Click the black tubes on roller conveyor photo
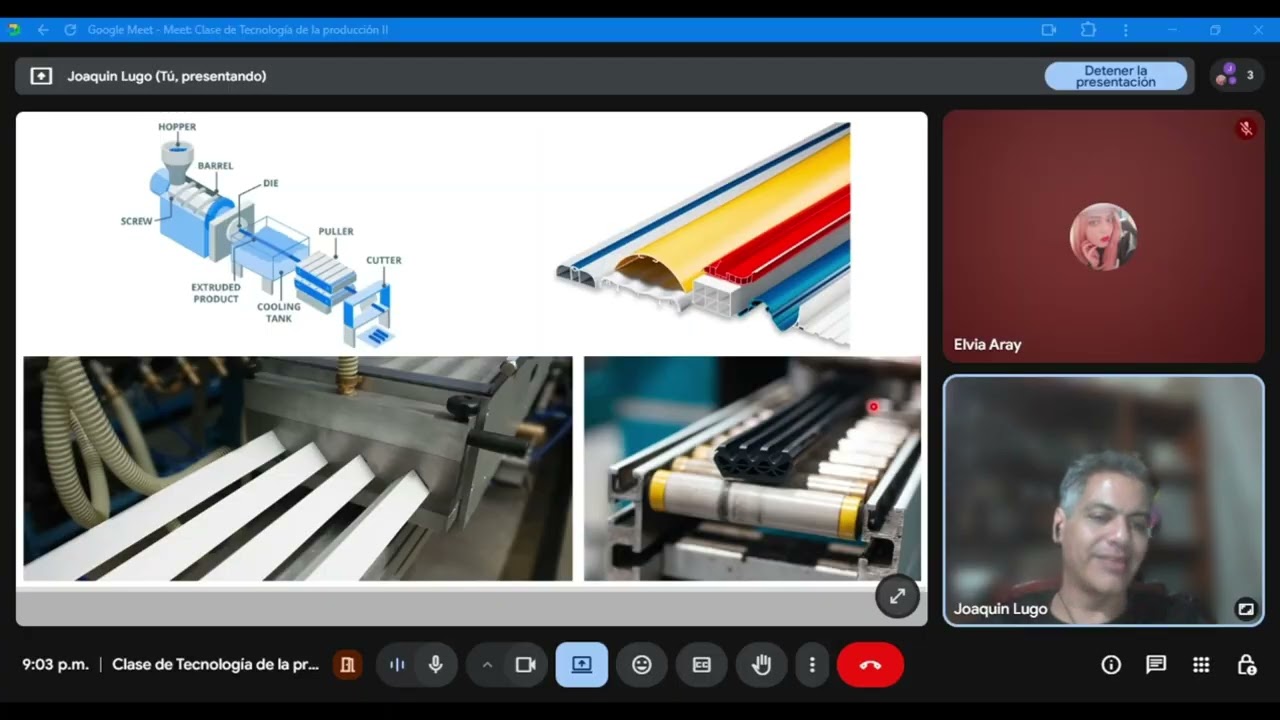 (x=752, y=469)
